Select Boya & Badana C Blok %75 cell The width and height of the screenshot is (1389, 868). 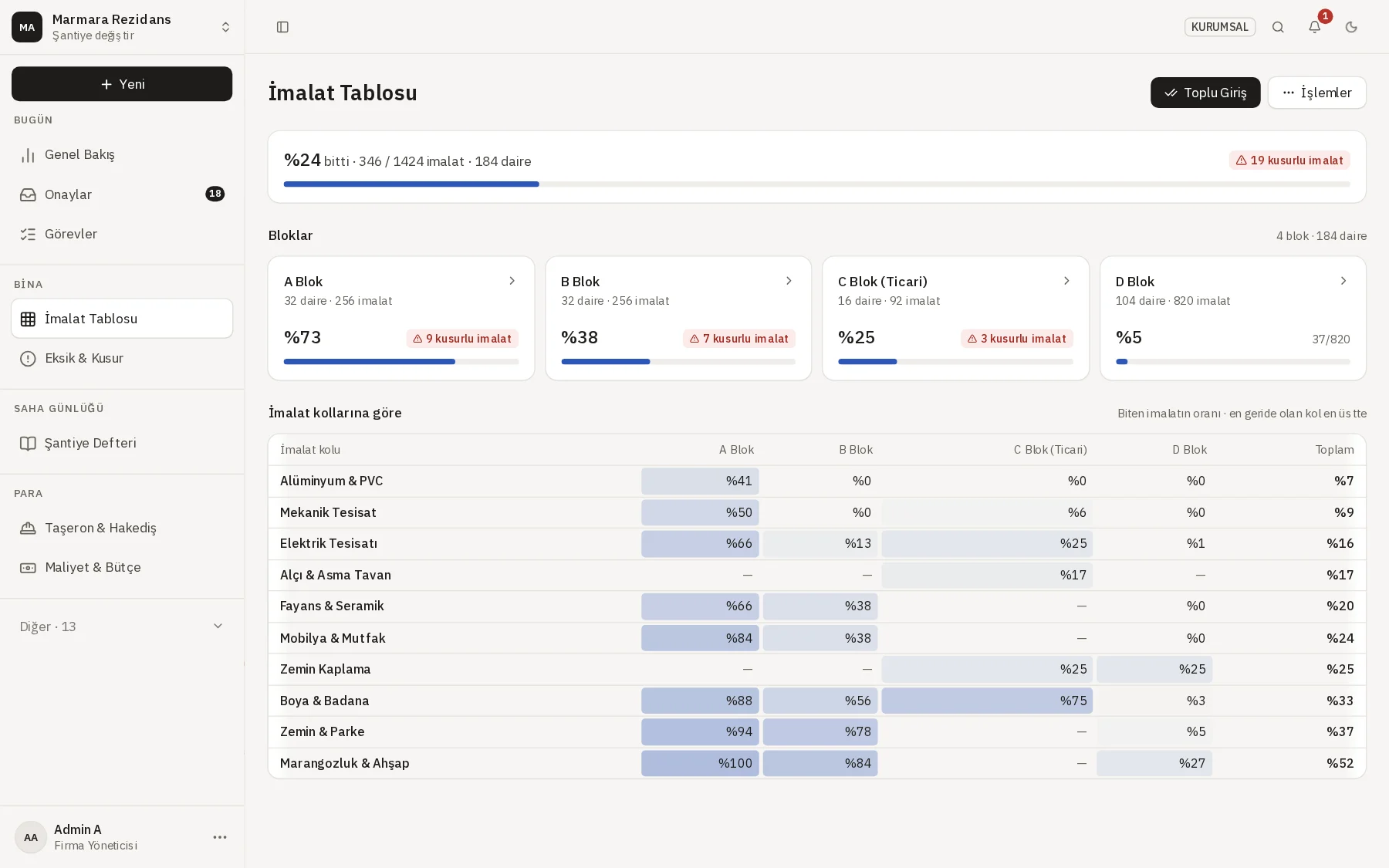click(987, 701)
